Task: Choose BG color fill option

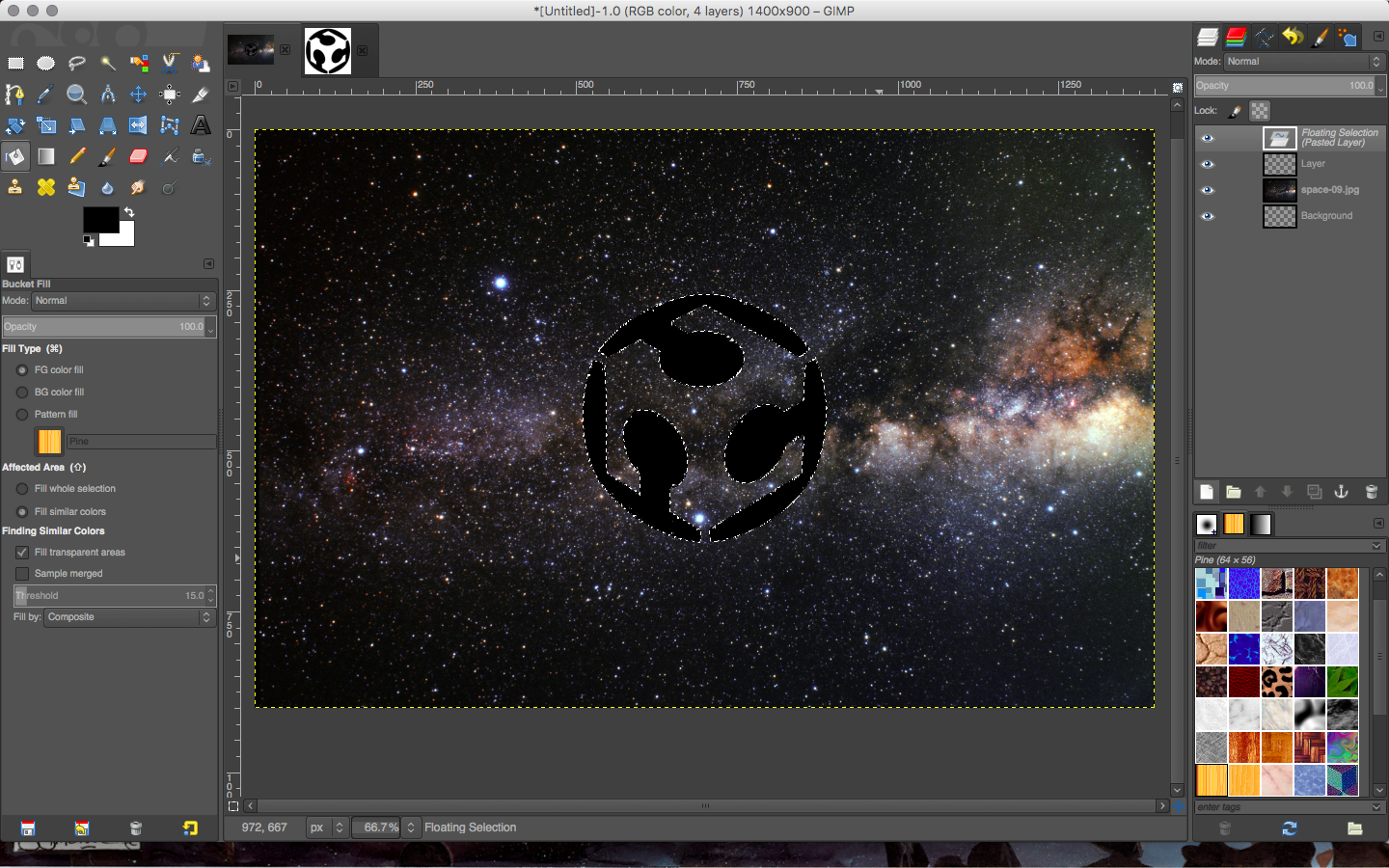Action: [x=22, y=393]
